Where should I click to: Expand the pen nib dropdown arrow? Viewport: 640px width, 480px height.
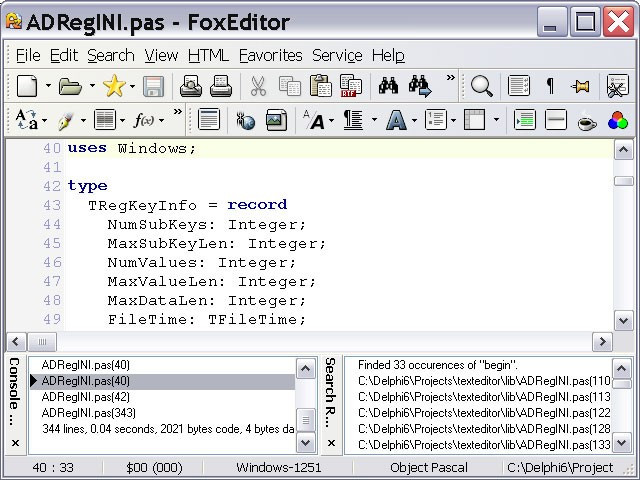(x=83, y=120)
